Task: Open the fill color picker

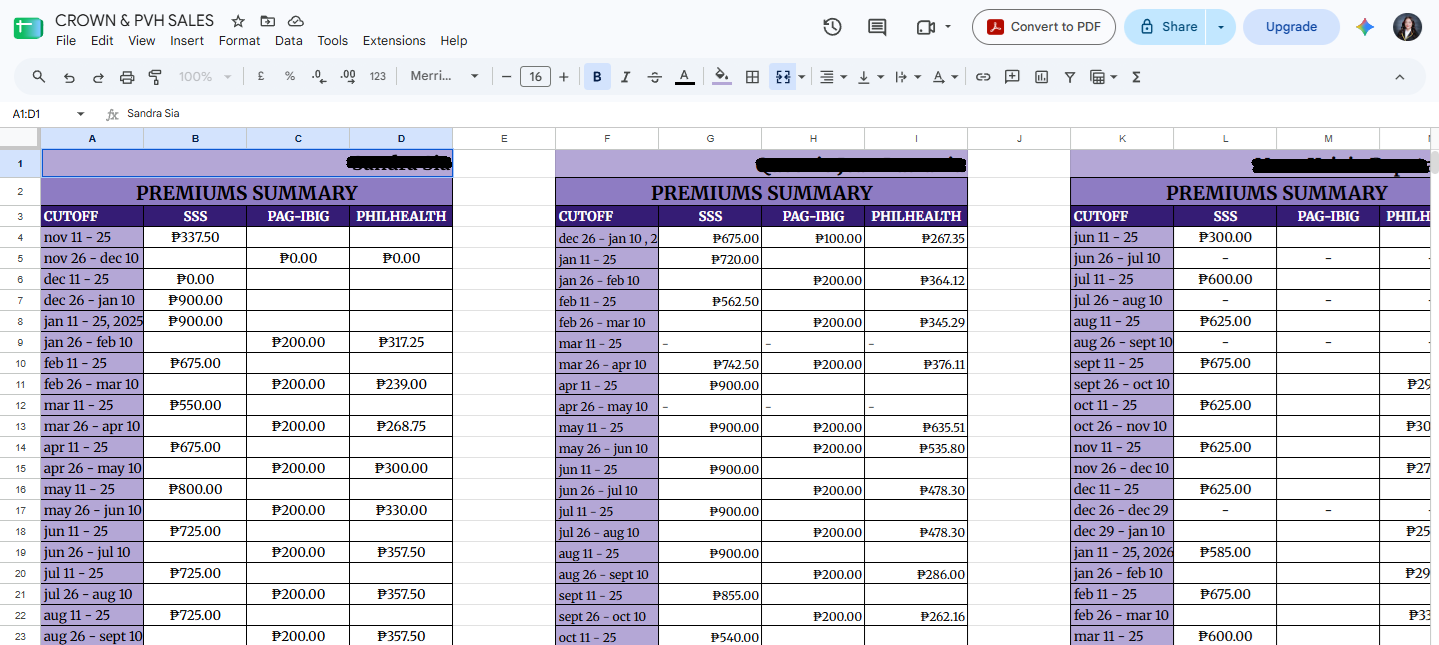Action: click(x=722, y=77)
